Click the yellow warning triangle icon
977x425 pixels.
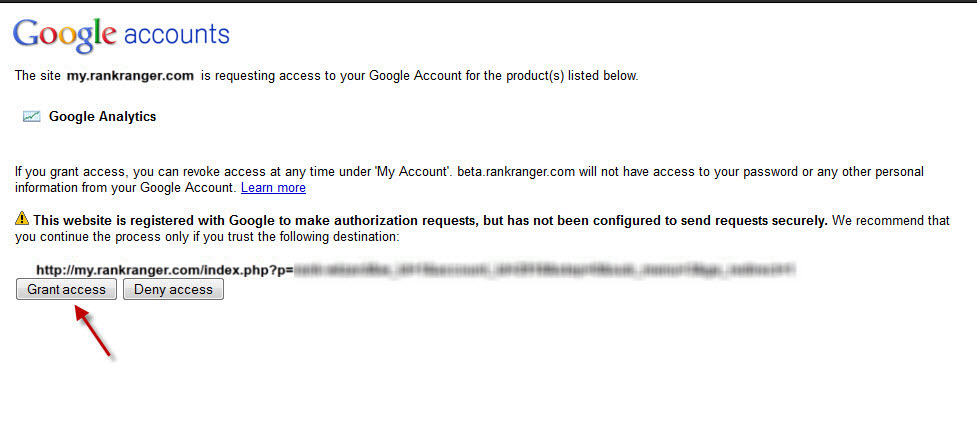[23, 220]
